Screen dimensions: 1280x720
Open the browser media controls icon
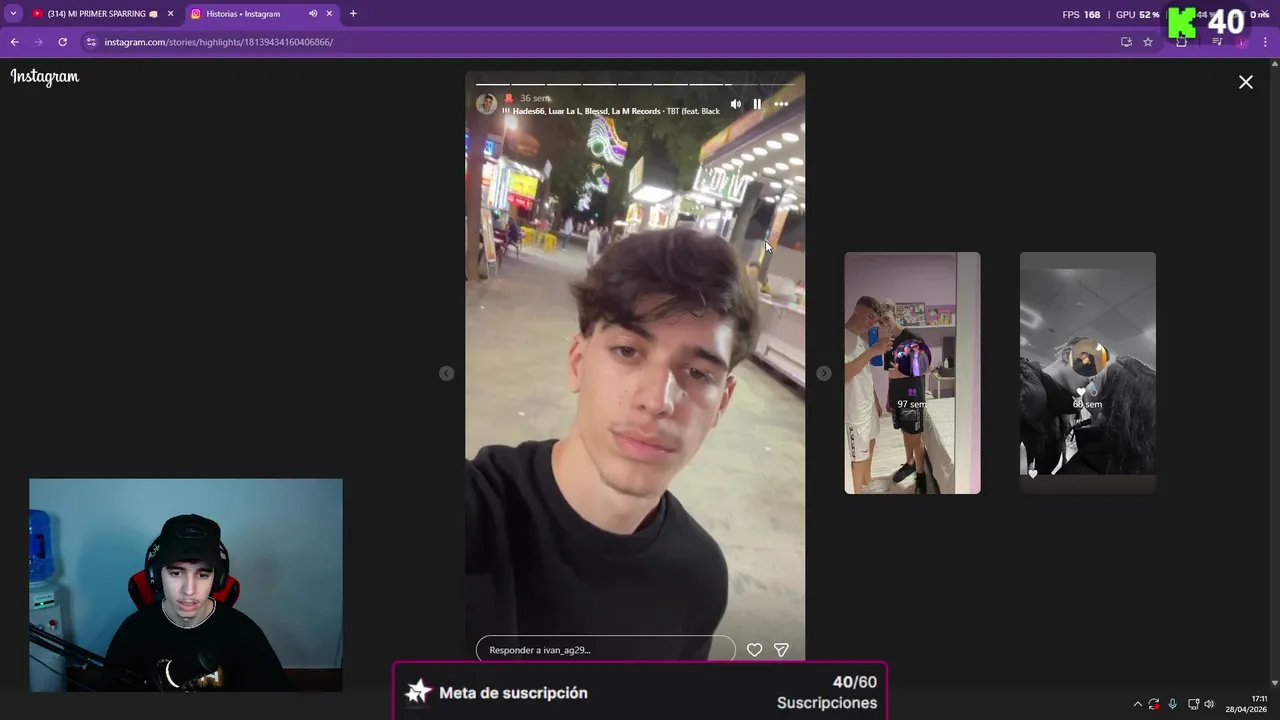coord(1217,42)
